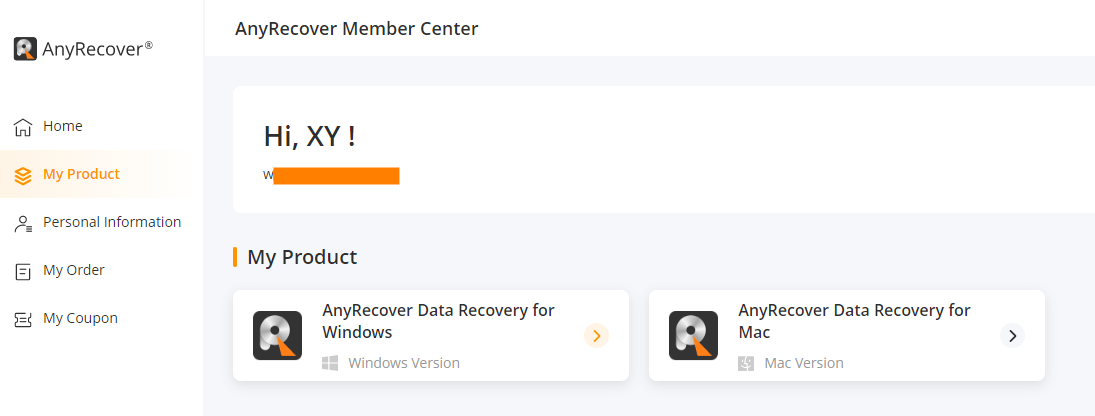1095x416 pixels.
Task: Click the My Coupon ticket icon
Action: click(23, 319)
